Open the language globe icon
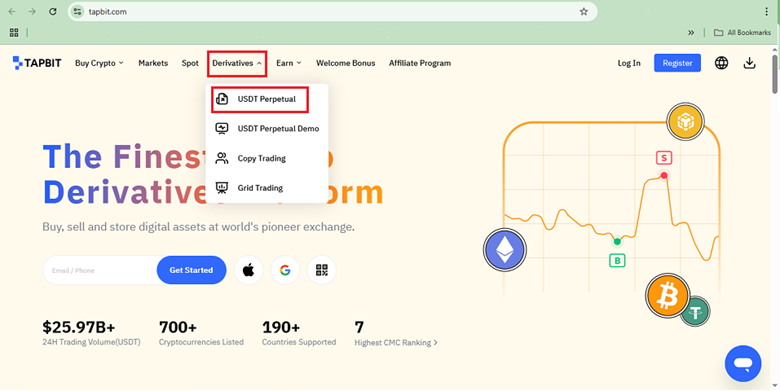Screen dimensions: 780x391 (x=721, y=63)
